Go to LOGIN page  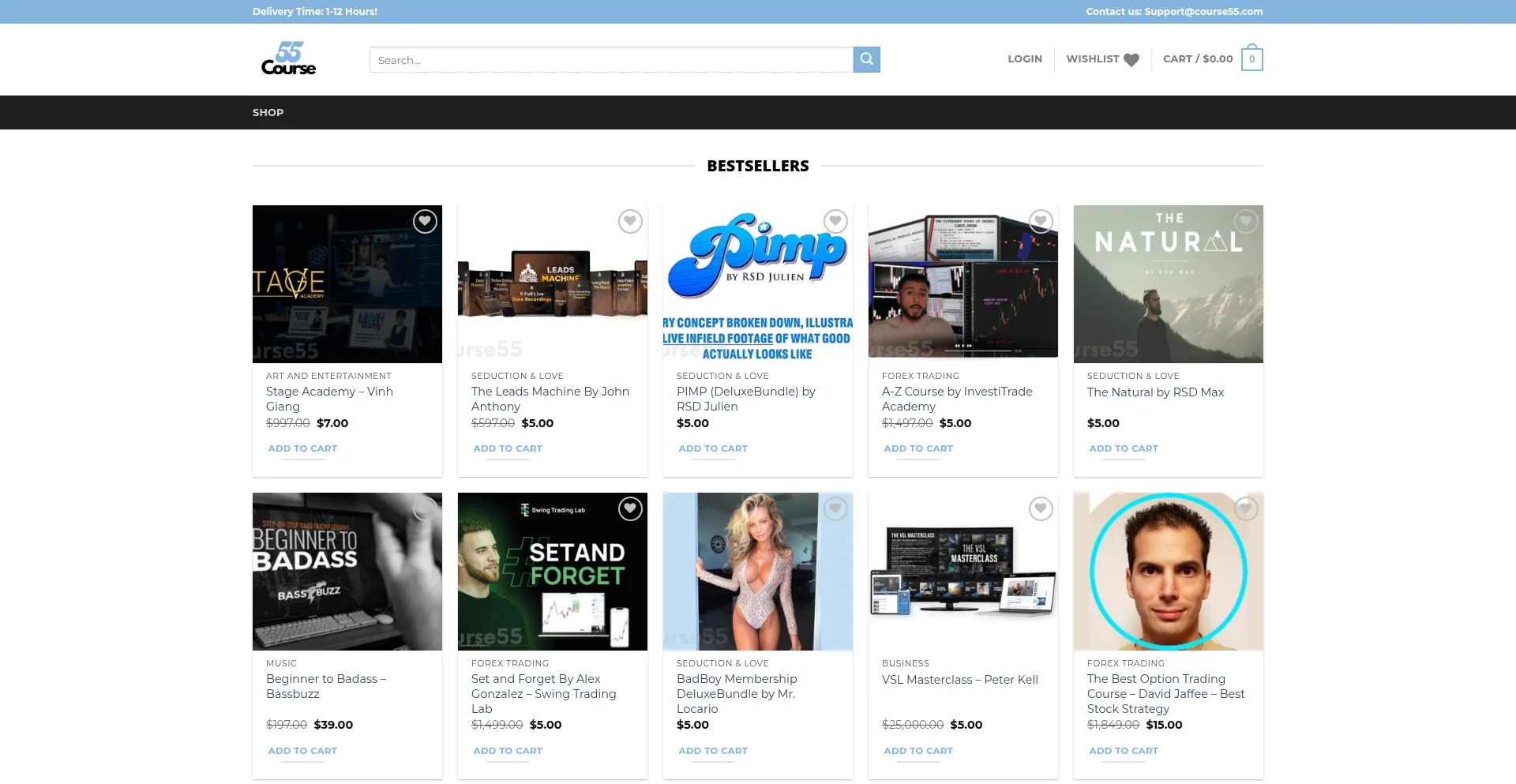click(x=1025, y=58)
